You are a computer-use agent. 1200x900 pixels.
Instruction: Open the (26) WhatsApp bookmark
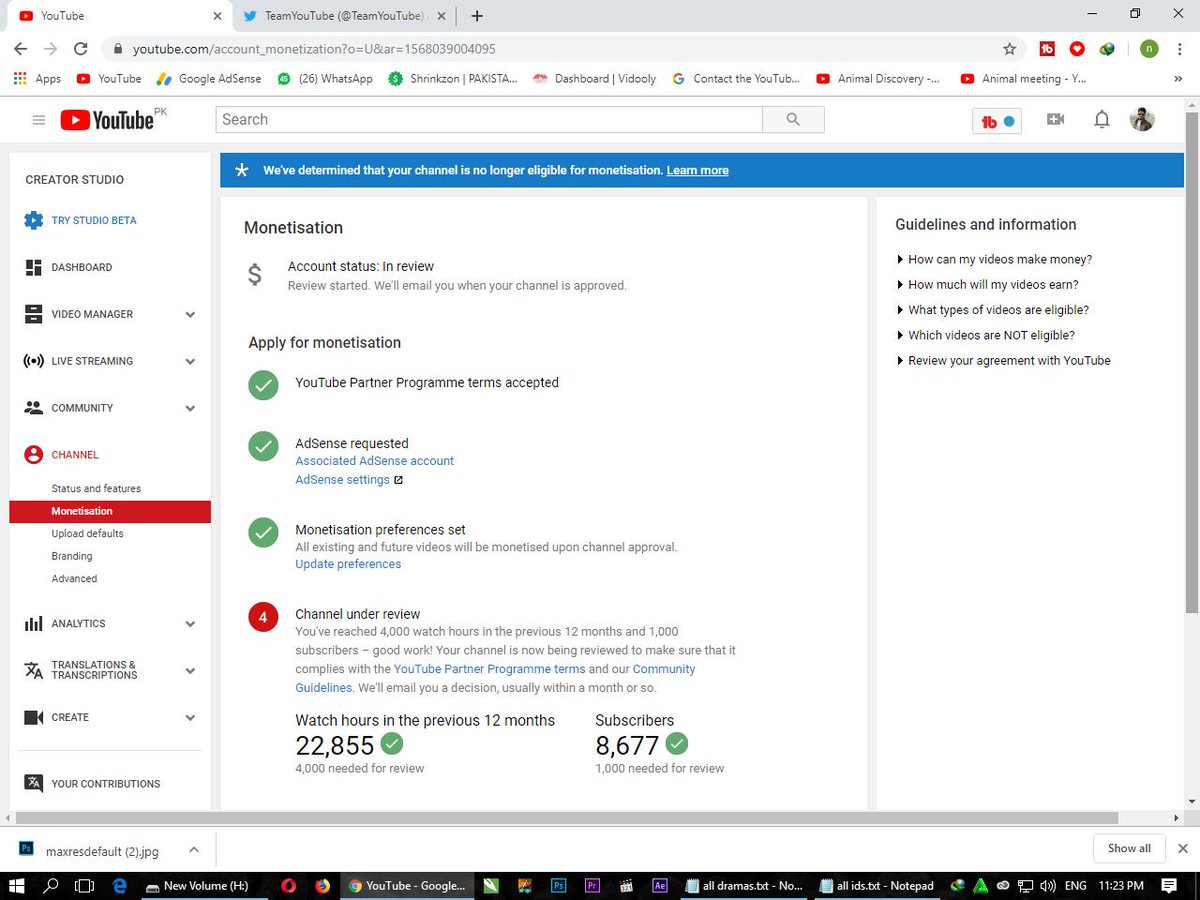[x=325, y=78]
